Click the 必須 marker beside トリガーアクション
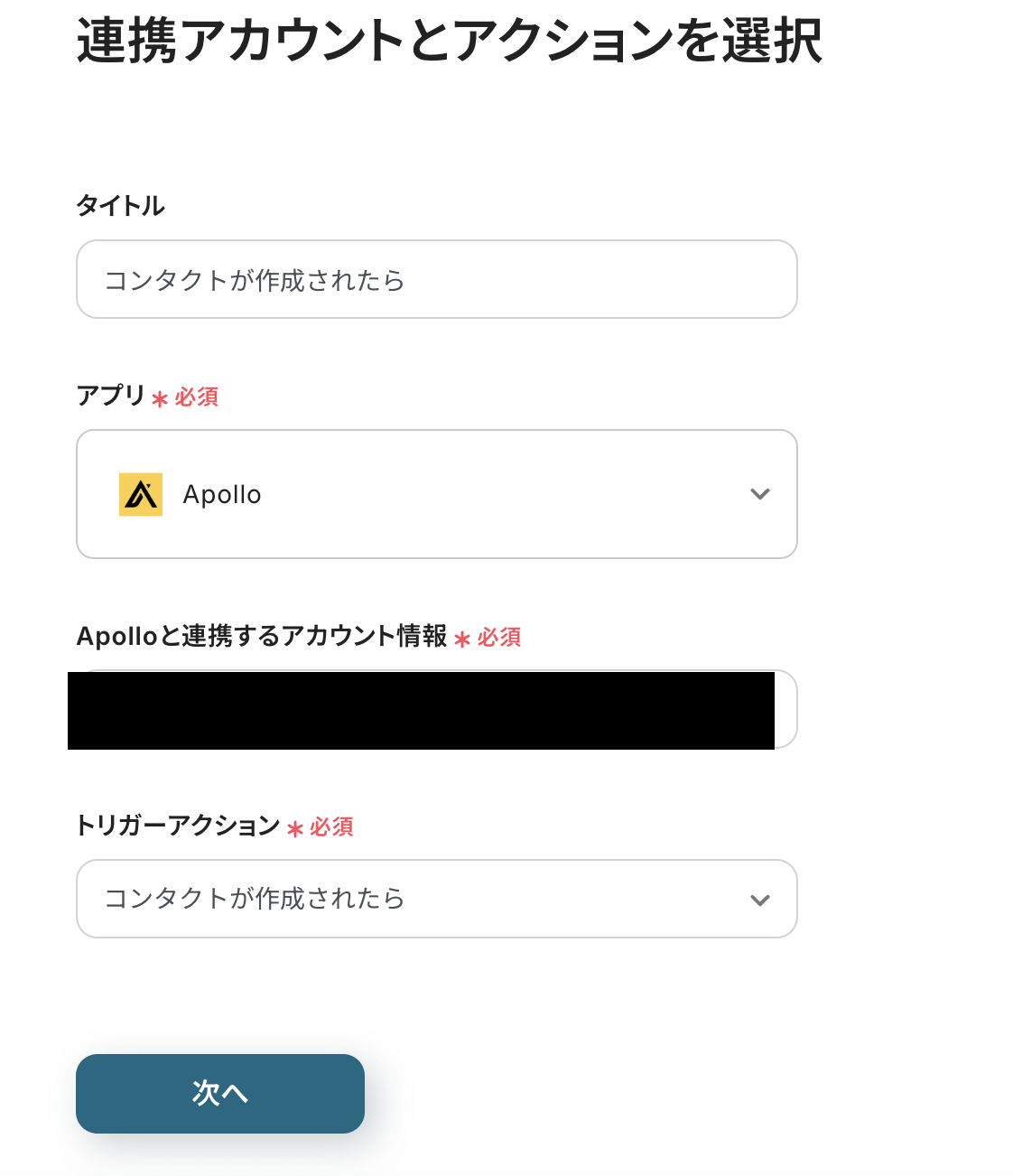 [331, 827]
